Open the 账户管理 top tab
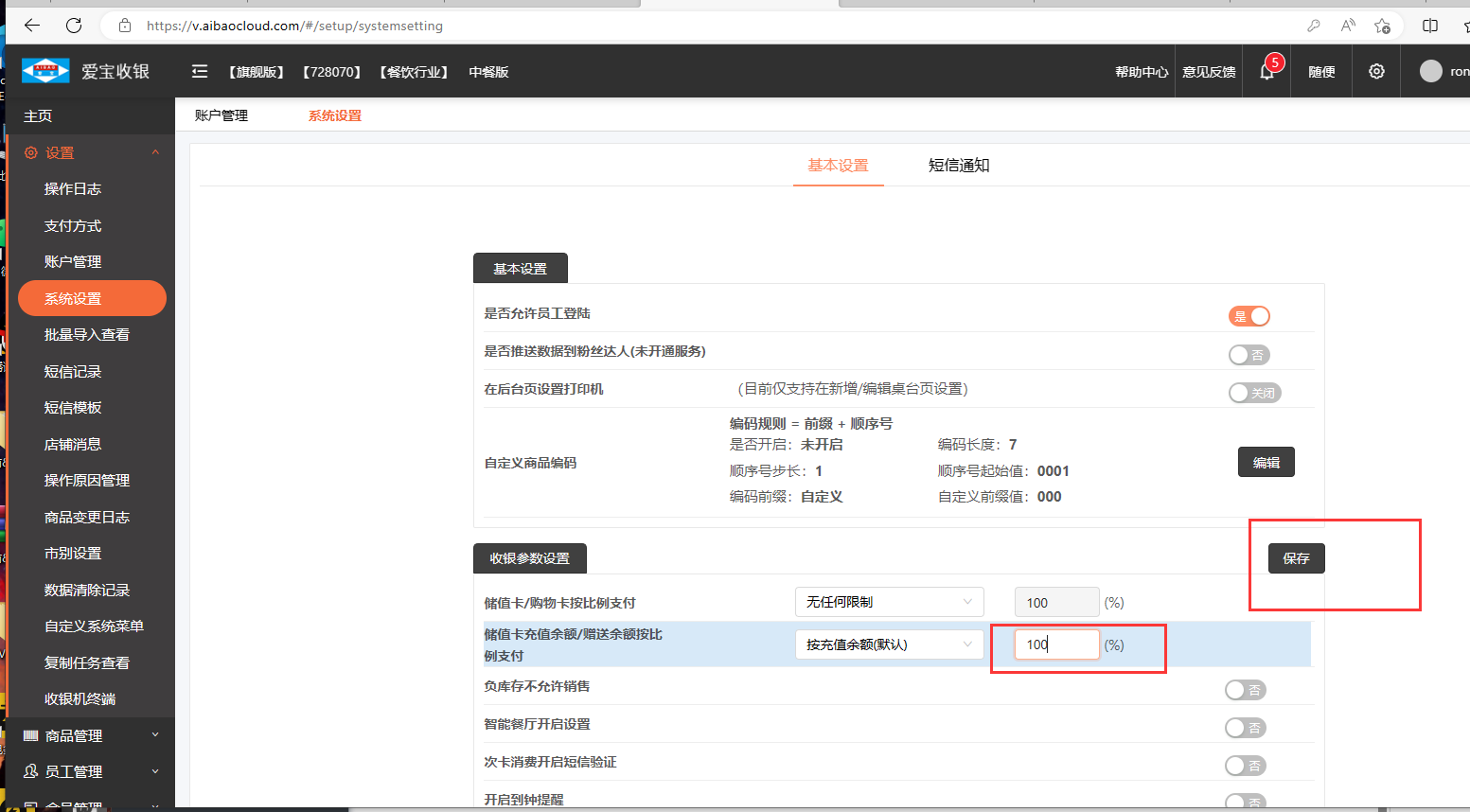This screenshot has height=812, width=1470. click(221, 115)
